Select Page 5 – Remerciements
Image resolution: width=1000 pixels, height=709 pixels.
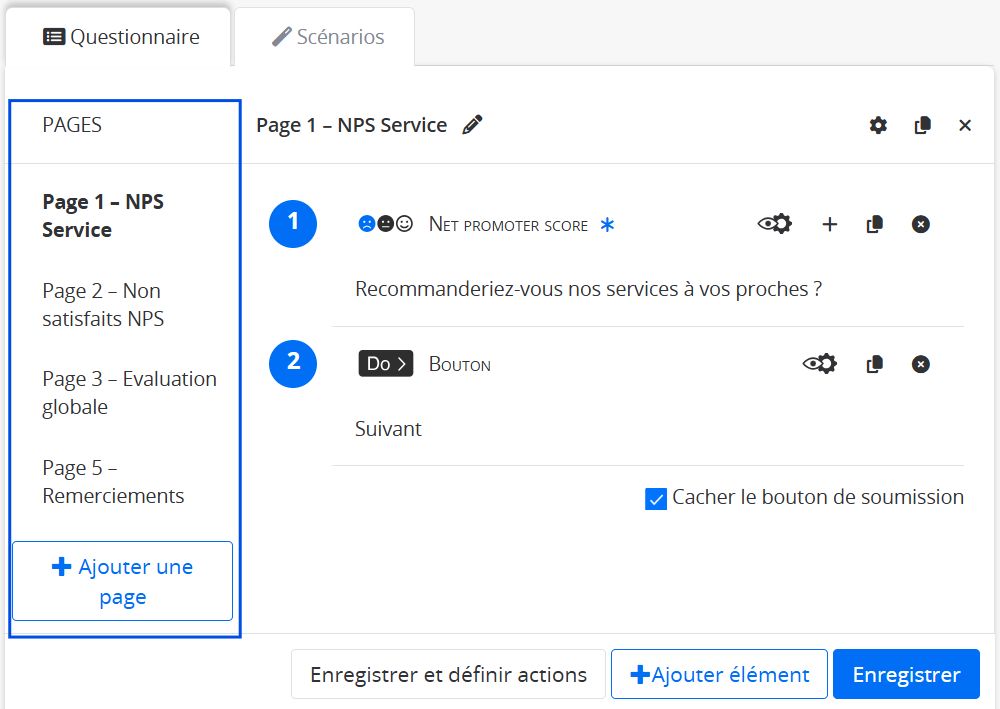113,482
